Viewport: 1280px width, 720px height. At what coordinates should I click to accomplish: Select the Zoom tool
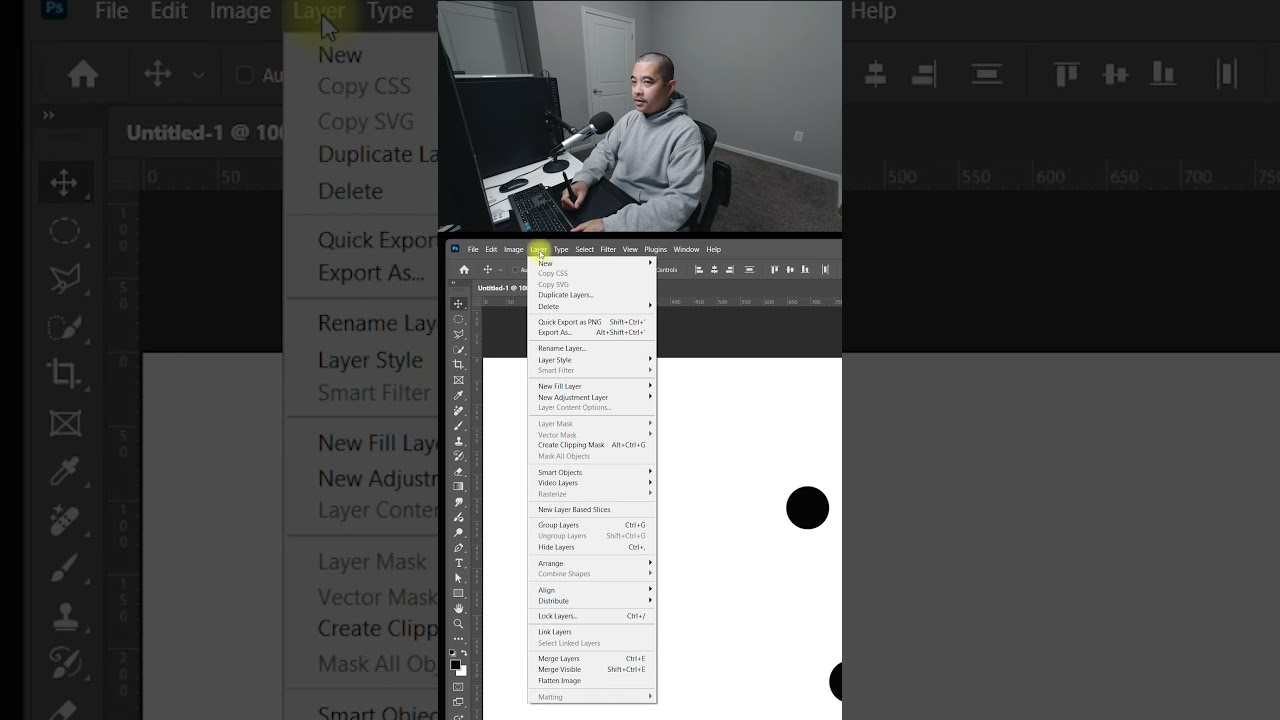point(459,624)
